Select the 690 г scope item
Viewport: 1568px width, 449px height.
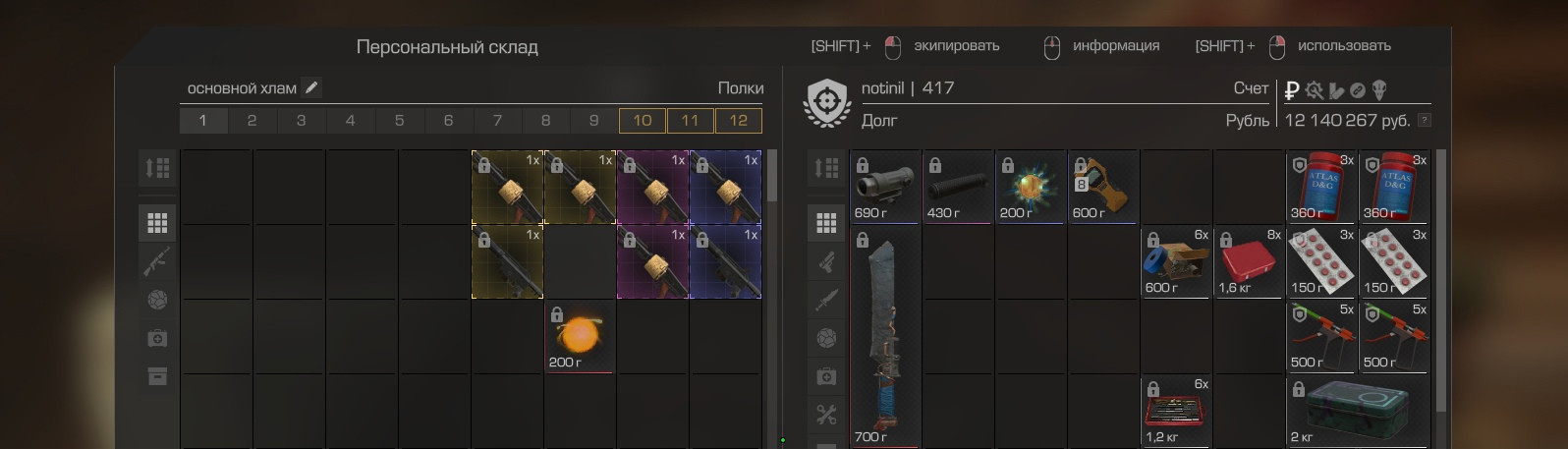click(x=884, y=187)
